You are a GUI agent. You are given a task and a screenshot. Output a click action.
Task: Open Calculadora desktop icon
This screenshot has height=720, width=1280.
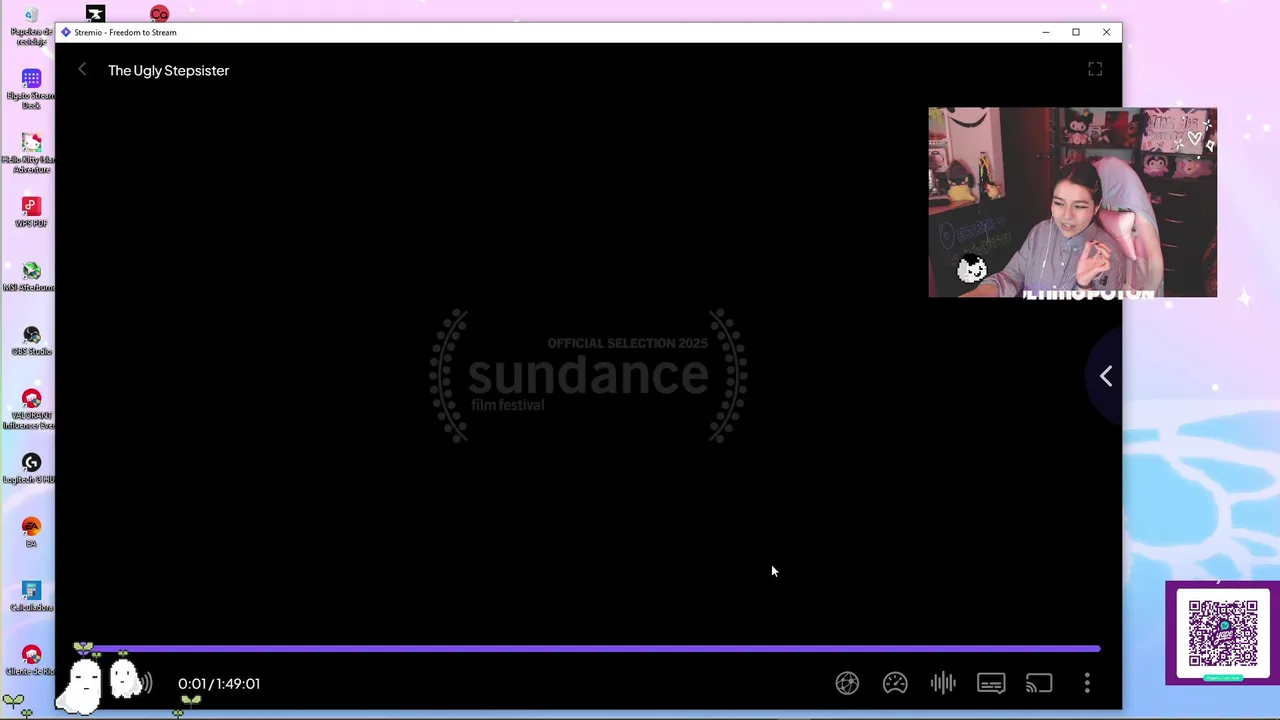[31, 596]
